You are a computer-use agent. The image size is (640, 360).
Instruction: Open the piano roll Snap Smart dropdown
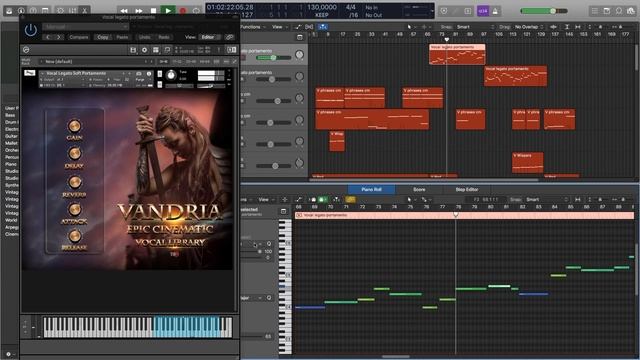click(x=546, y=200)
